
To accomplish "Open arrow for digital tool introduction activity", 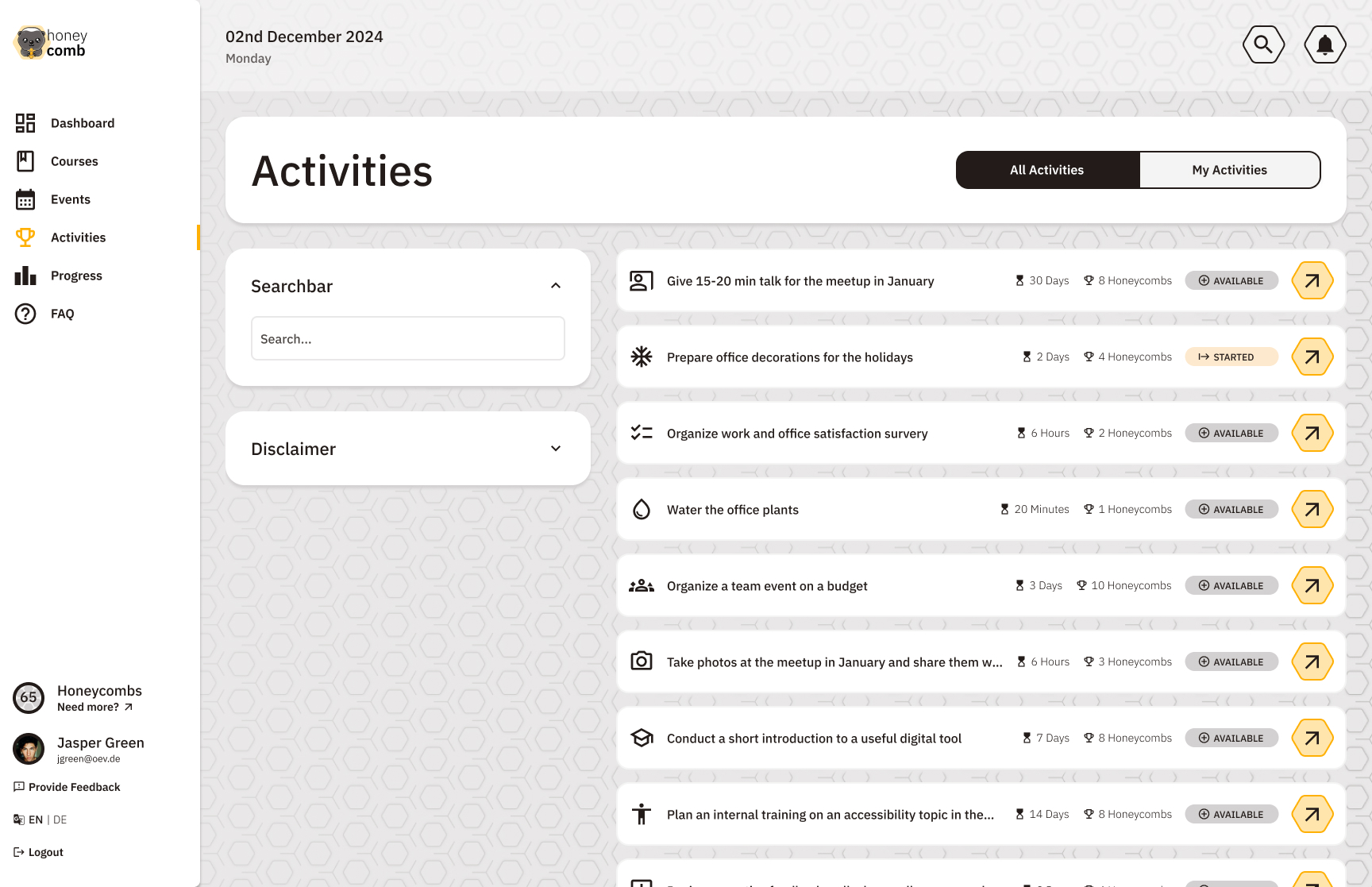I will pyautogui.click(x=1312, y=739).
